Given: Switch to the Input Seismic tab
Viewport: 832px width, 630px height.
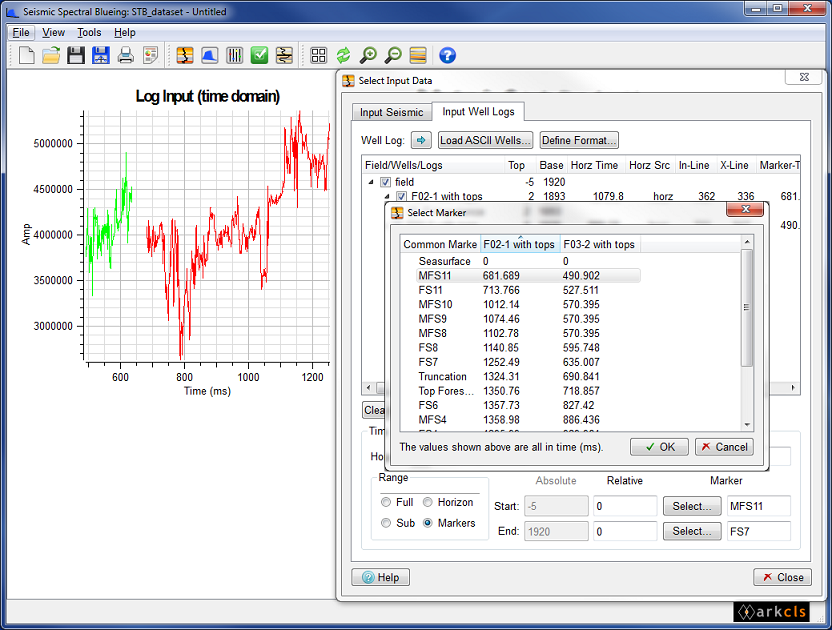Looking at the screenshot, I should pos(392,113).
